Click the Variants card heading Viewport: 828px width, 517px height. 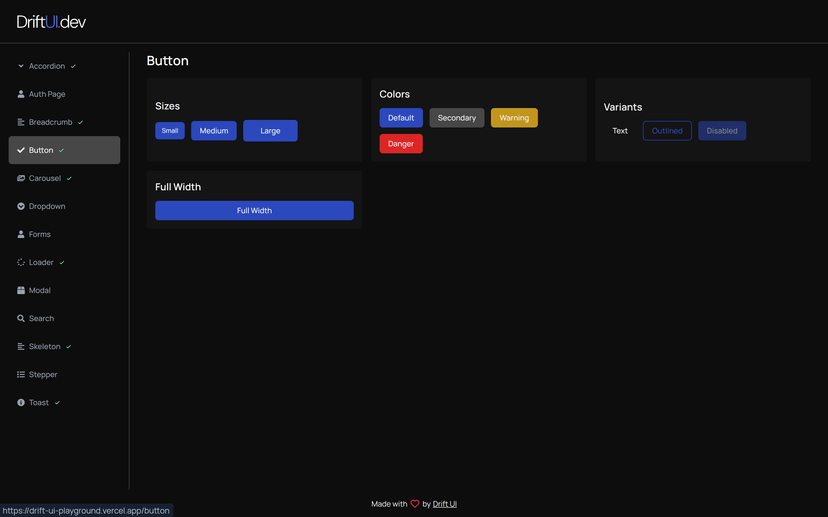[623, 107]
